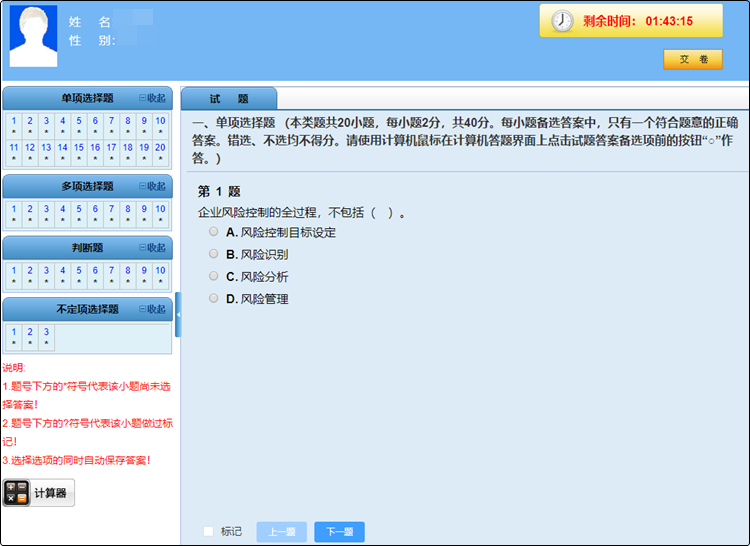Click instruction 3 about auto-saving answers

pos(77,460)
